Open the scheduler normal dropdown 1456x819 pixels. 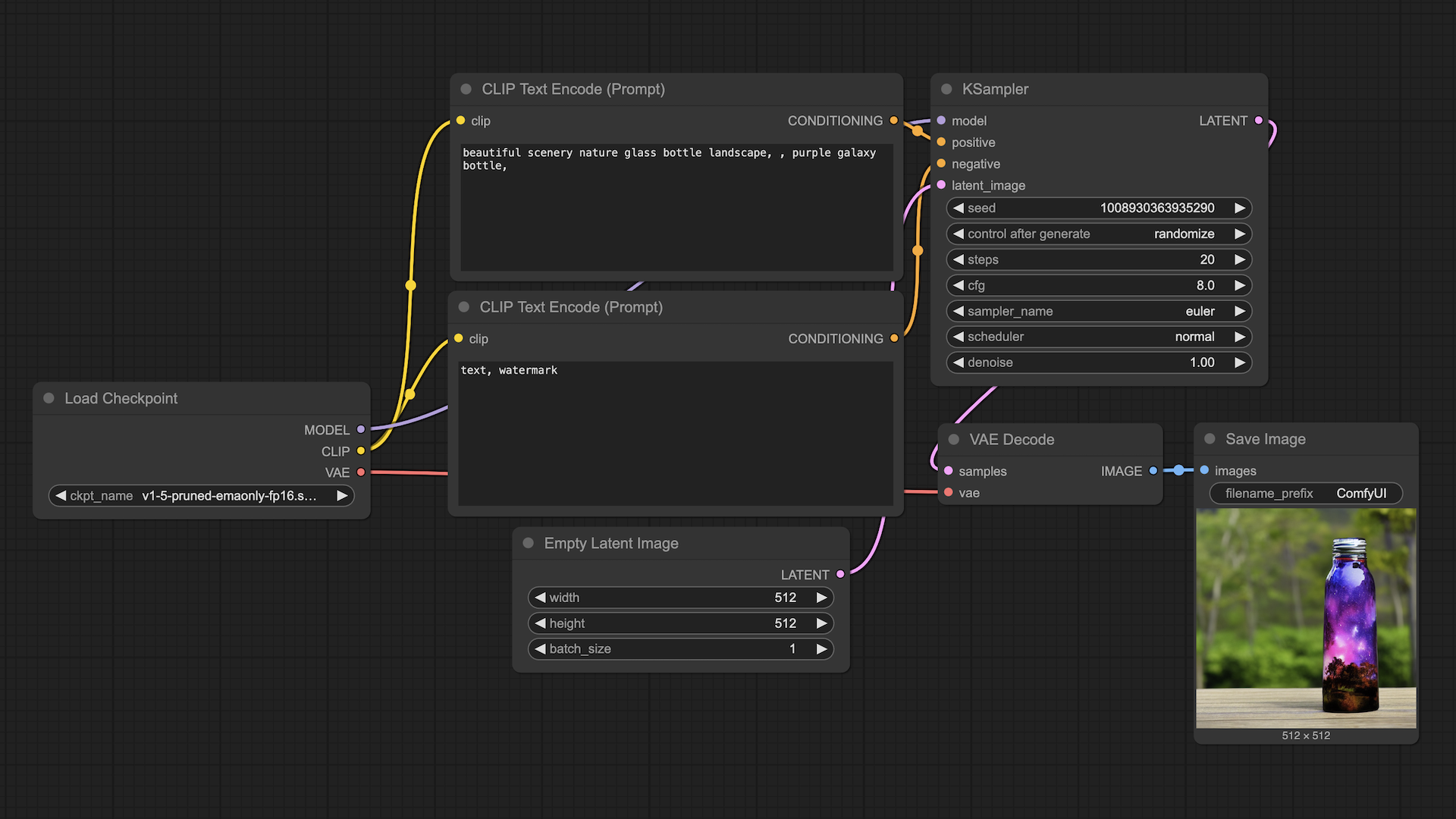click(1099, 337)
